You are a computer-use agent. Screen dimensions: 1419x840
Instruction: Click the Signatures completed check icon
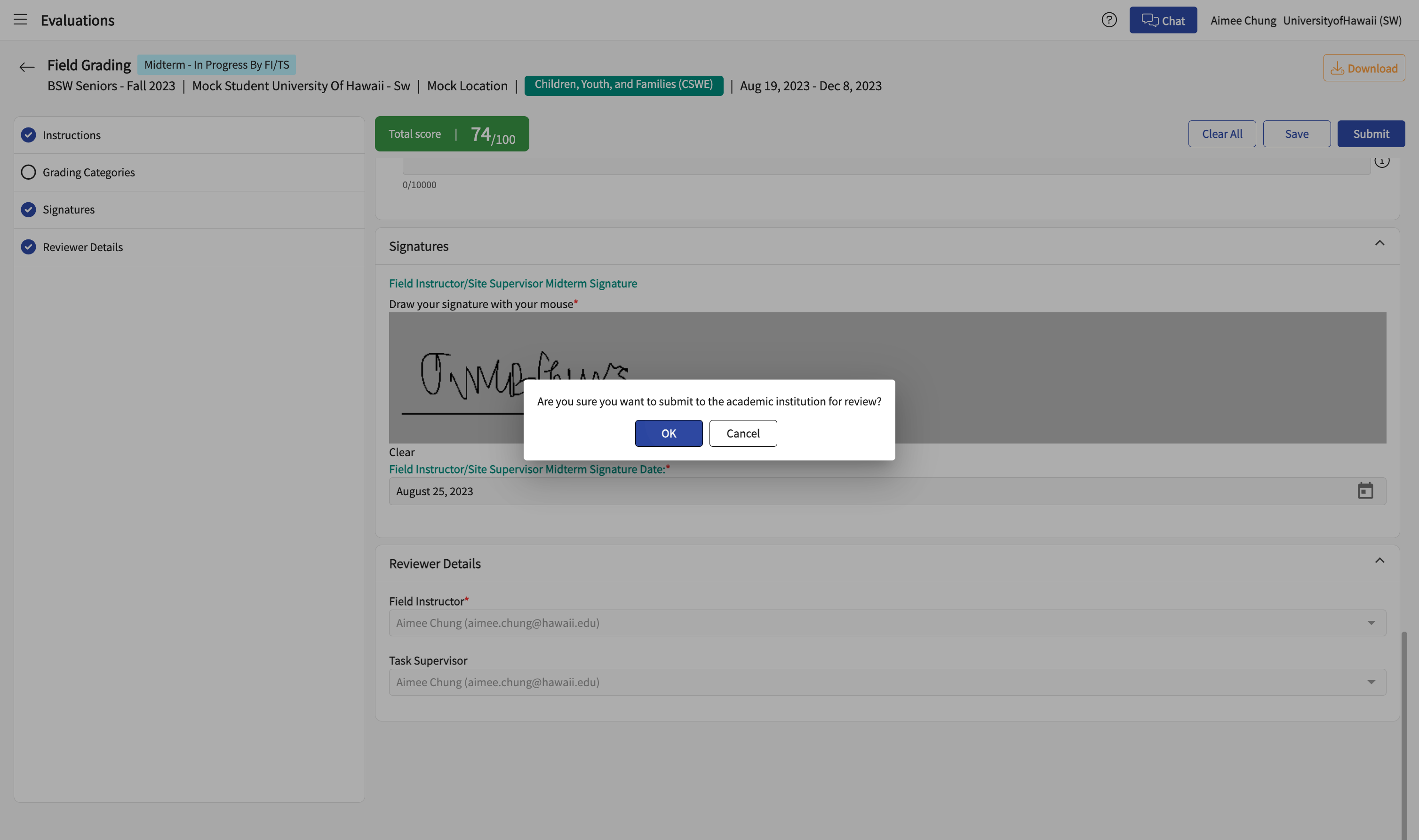[x=28, y=209]
